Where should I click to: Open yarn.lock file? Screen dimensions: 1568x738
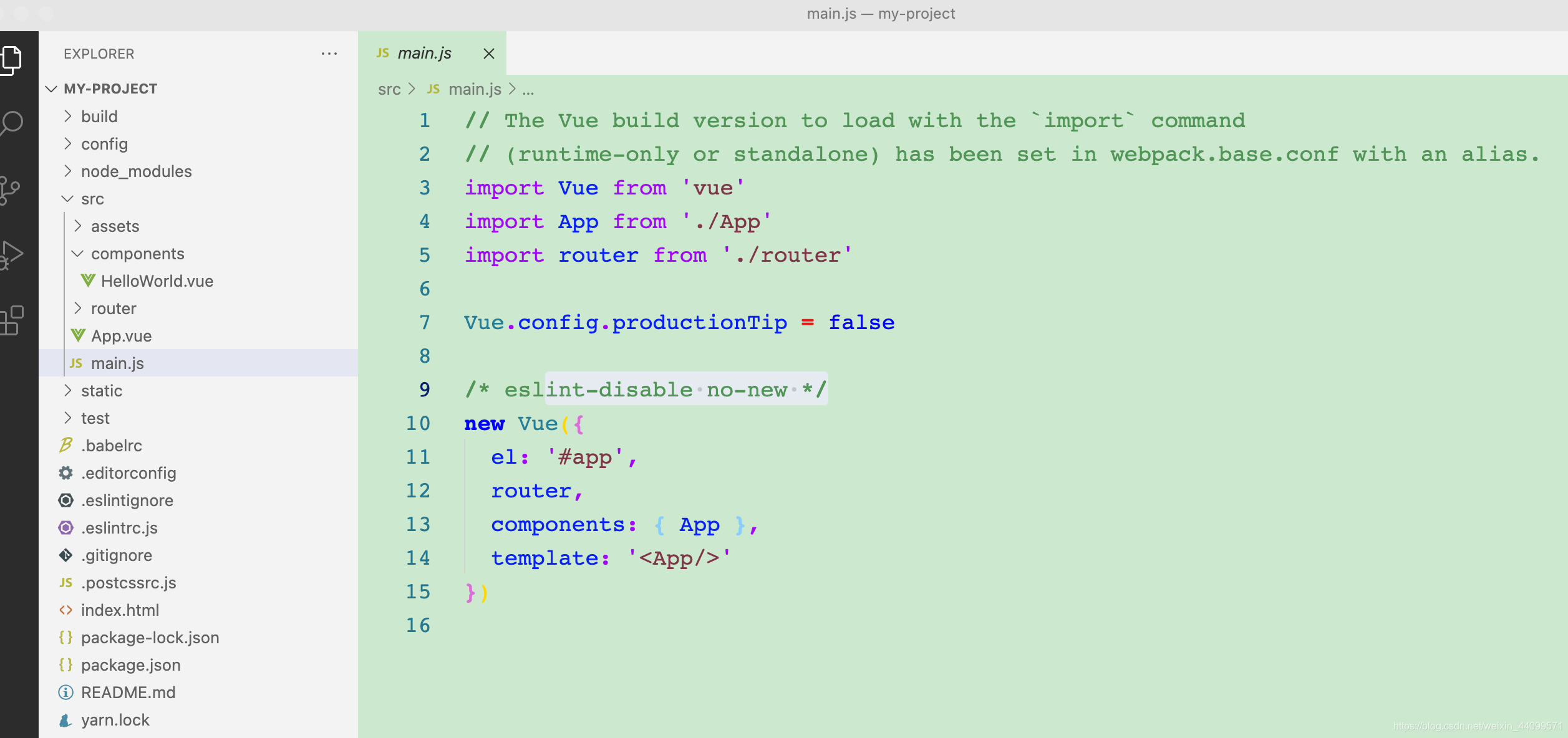[x=198, y=720]
